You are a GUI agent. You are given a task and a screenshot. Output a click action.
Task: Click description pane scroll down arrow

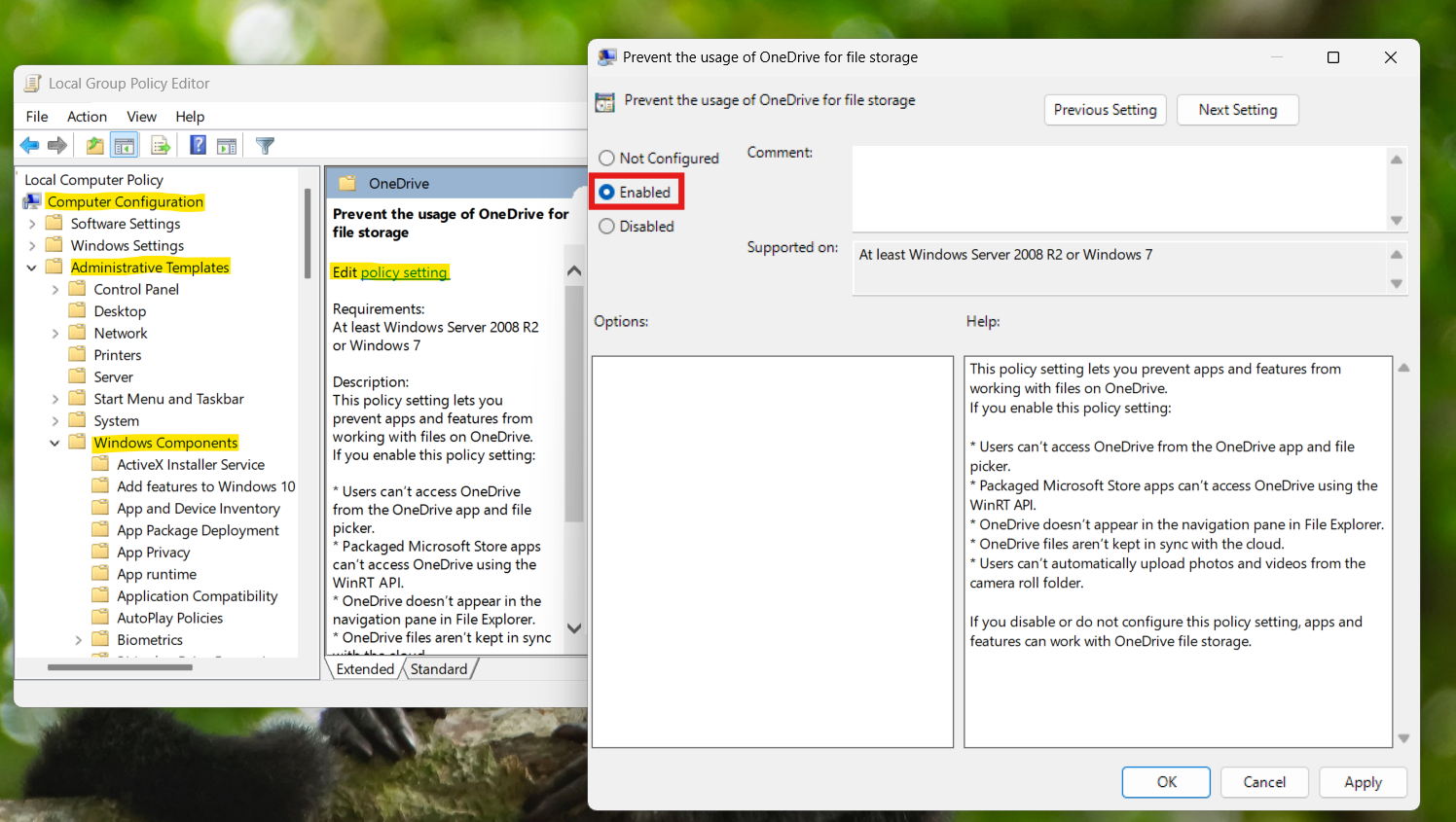(574, 628)
